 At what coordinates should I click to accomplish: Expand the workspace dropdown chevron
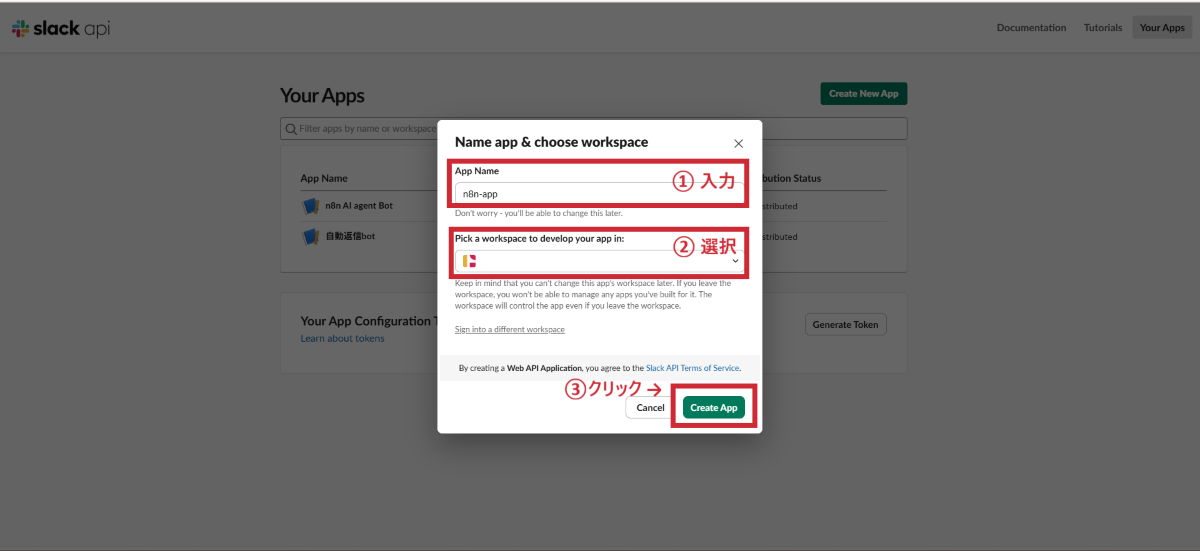(736, 261)
